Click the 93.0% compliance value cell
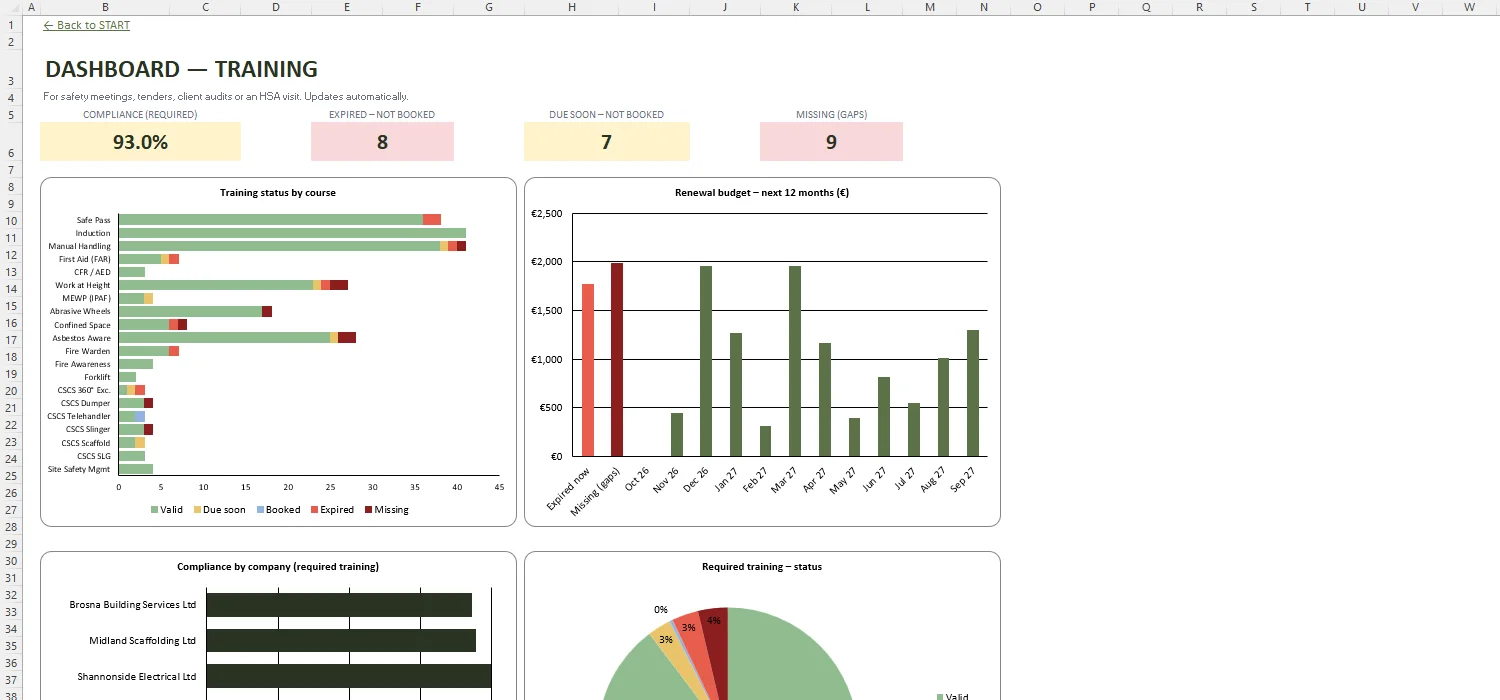Image resolution: width=1500 pixels, height=700 pixels. click(x=140, y=142)
